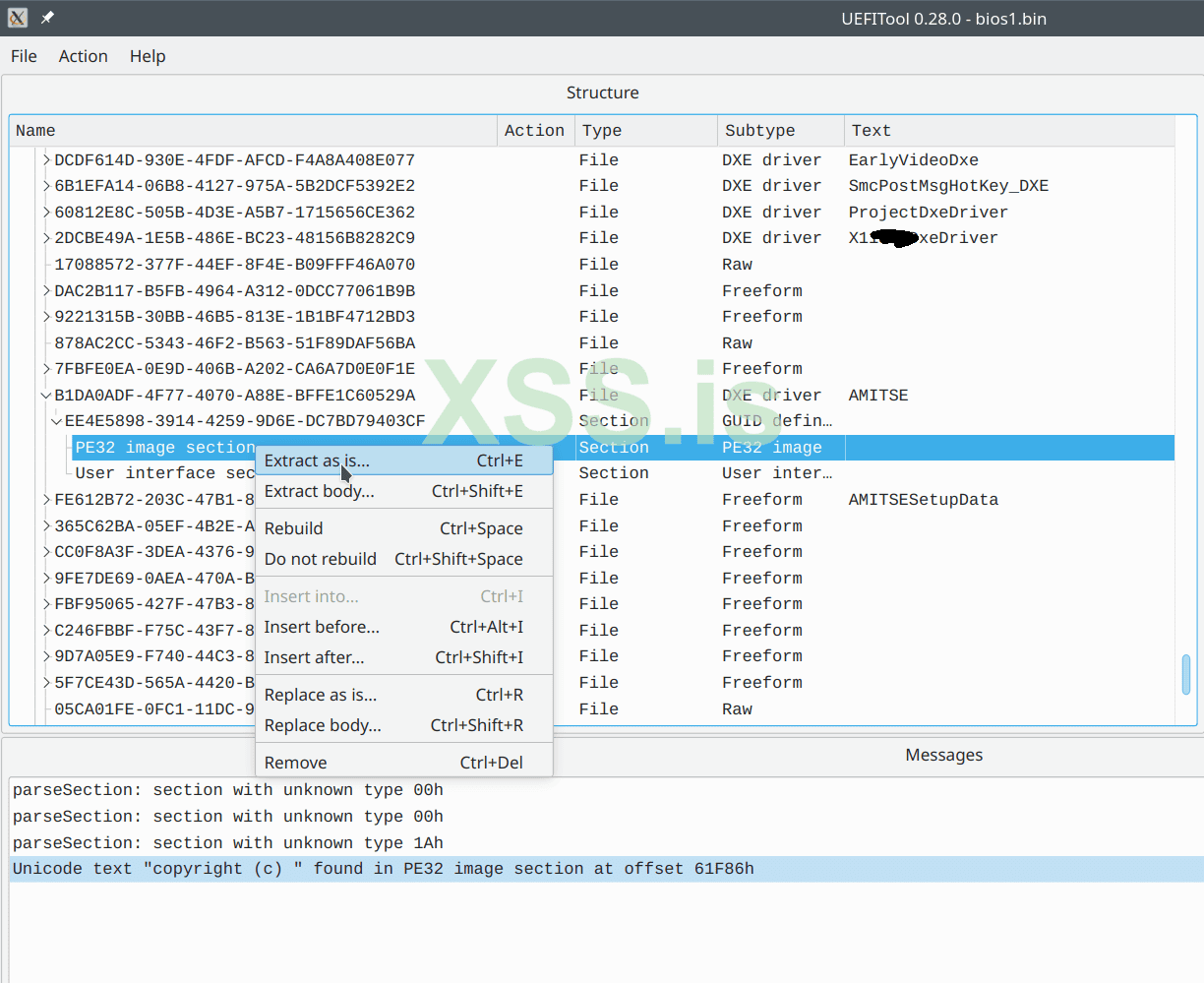Click the Subtype column header
The width and height of the screenshot is (1204, 983).
(x=781, y=130)
